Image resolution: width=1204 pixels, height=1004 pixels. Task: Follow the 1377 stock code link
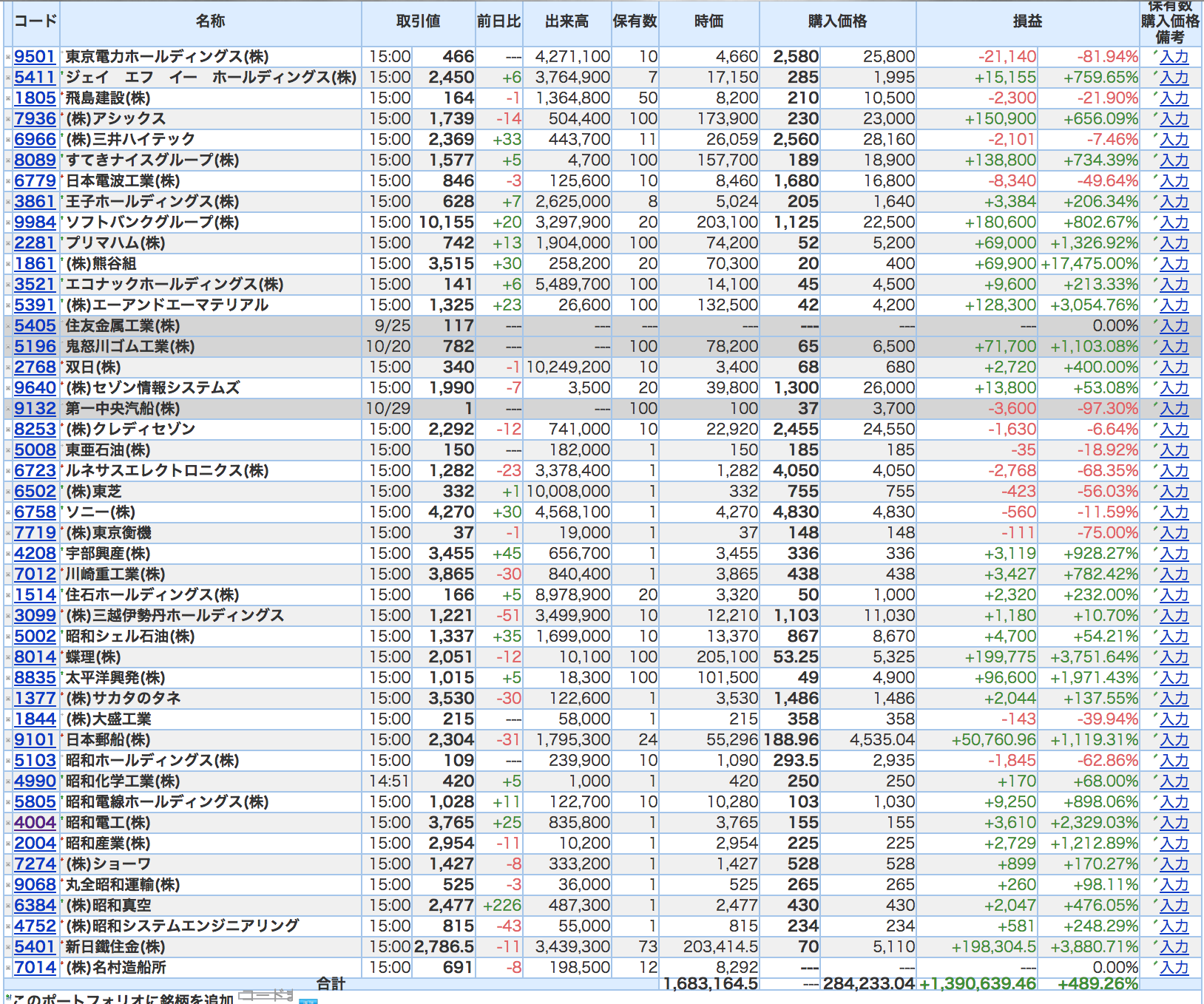[35, 699]
